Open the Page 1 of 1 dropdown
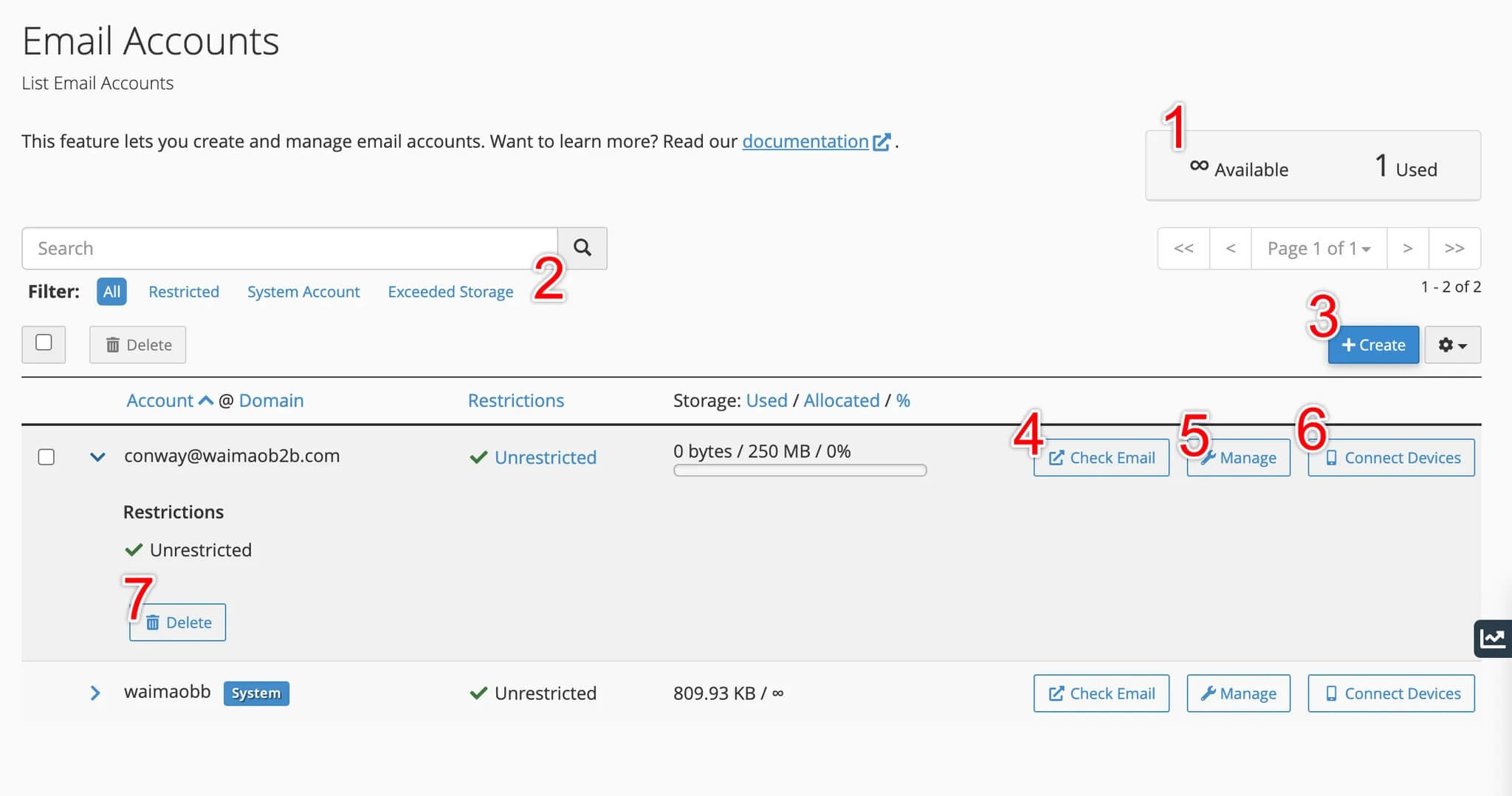The height and width of the screenshot is (796, 1512). (1318, 249)
